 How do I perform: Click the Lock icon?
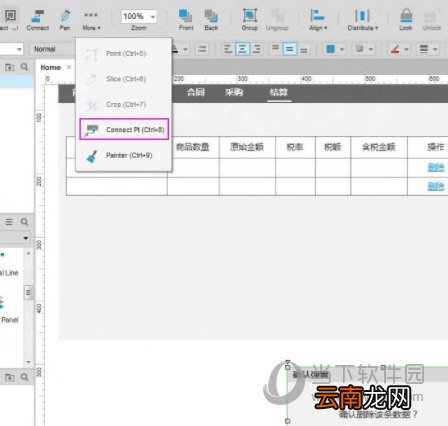(406, 20)
